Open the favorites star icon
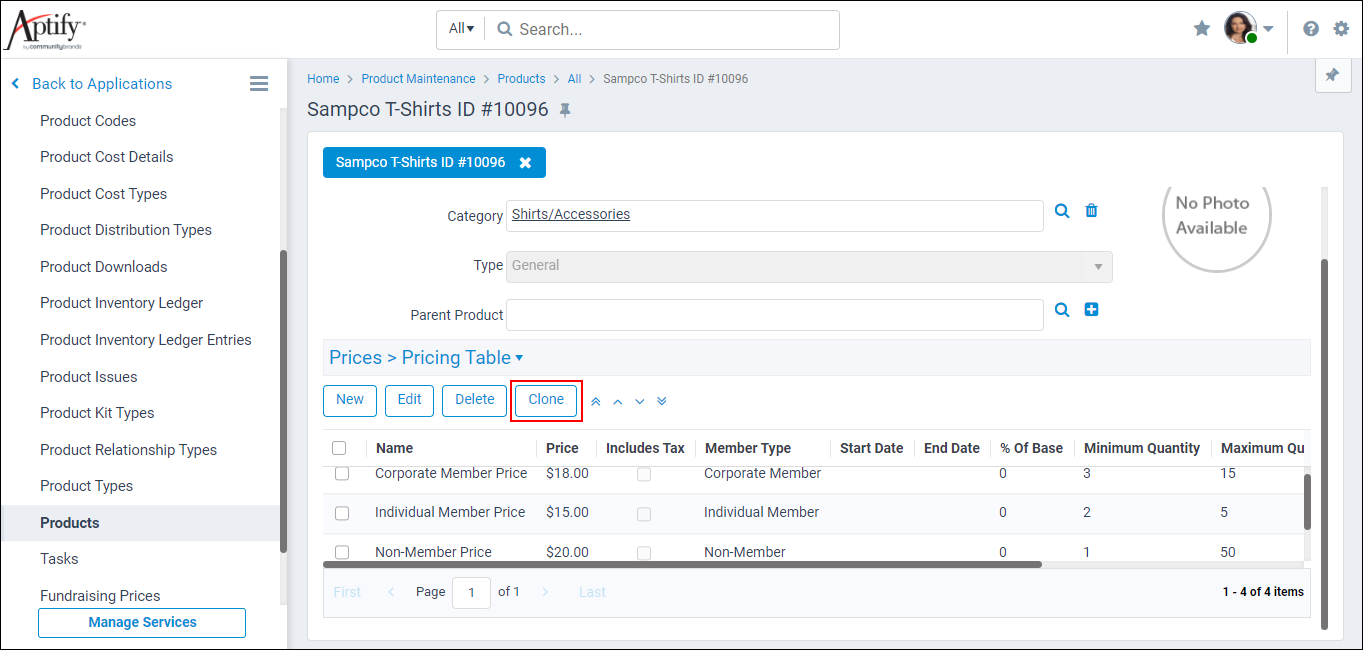Viewport: 1363px width, 650px height. (x=1202, y=29)
